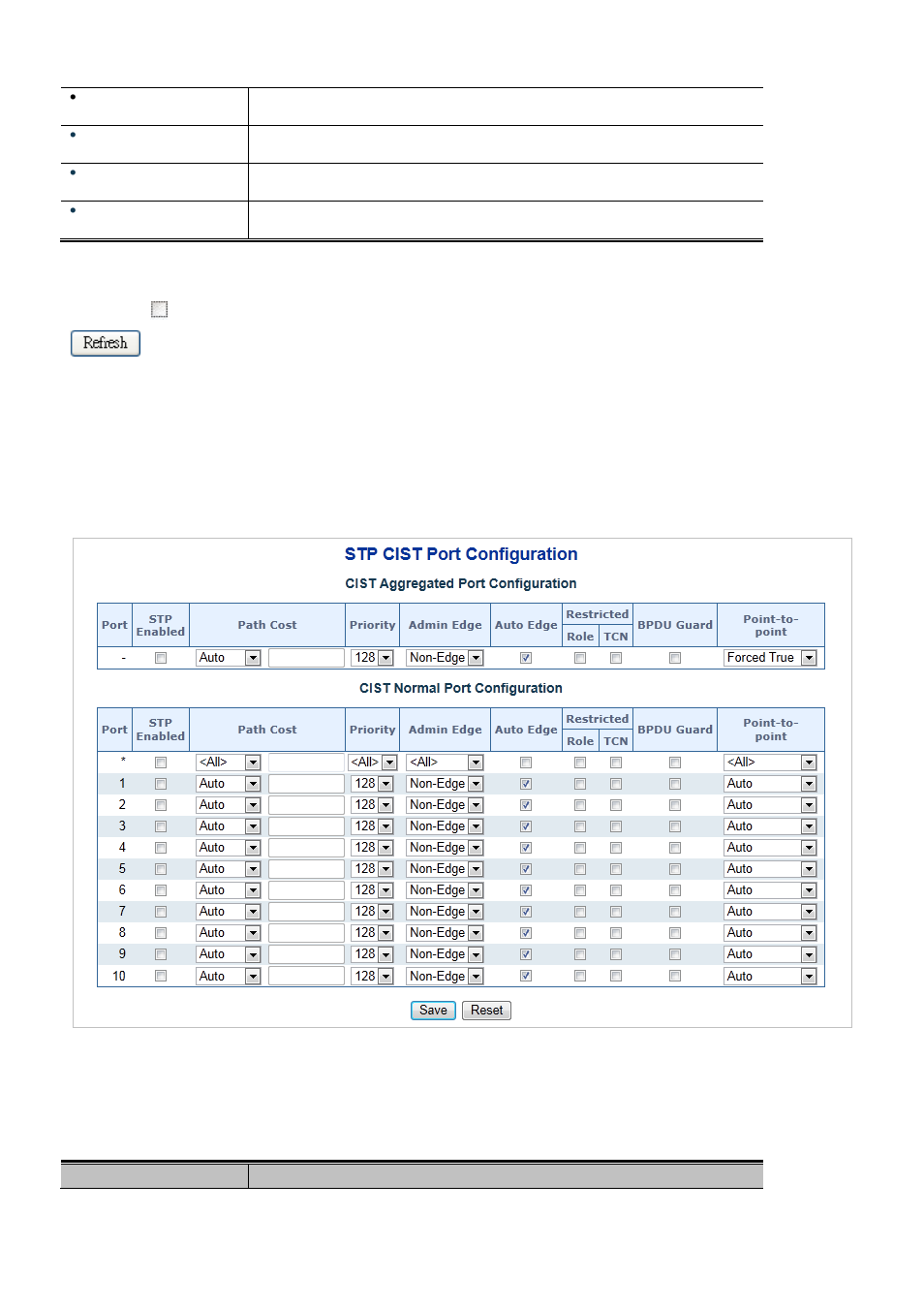This screenshot has width=924, height=1308.
Task: Toggle aggregated port Restricted Role checkbox
Action: coord(580,658)
